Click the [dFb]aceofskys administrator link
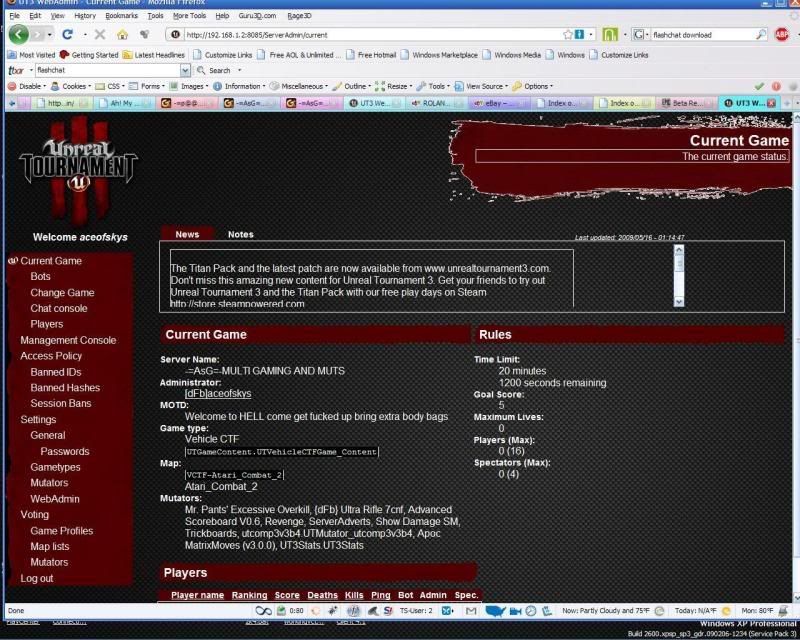This screenshot has width=800, height=640. tap(218, 393)
